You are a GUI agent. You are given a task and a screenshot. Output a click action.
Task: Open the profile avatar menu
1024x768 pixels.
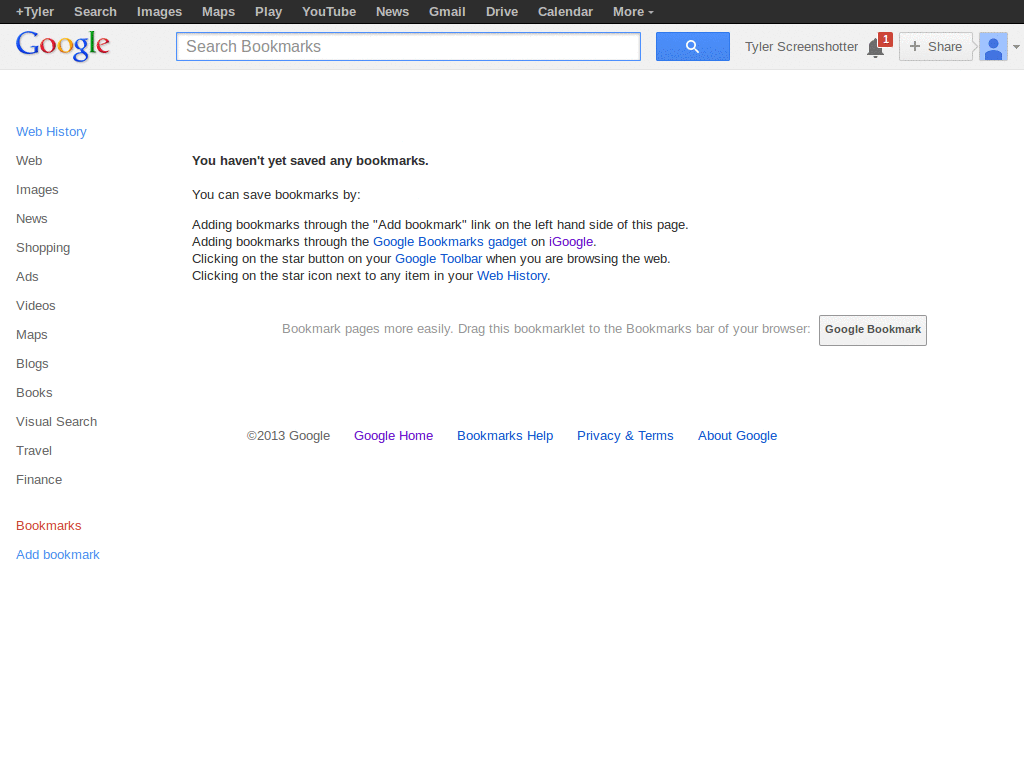993,46
